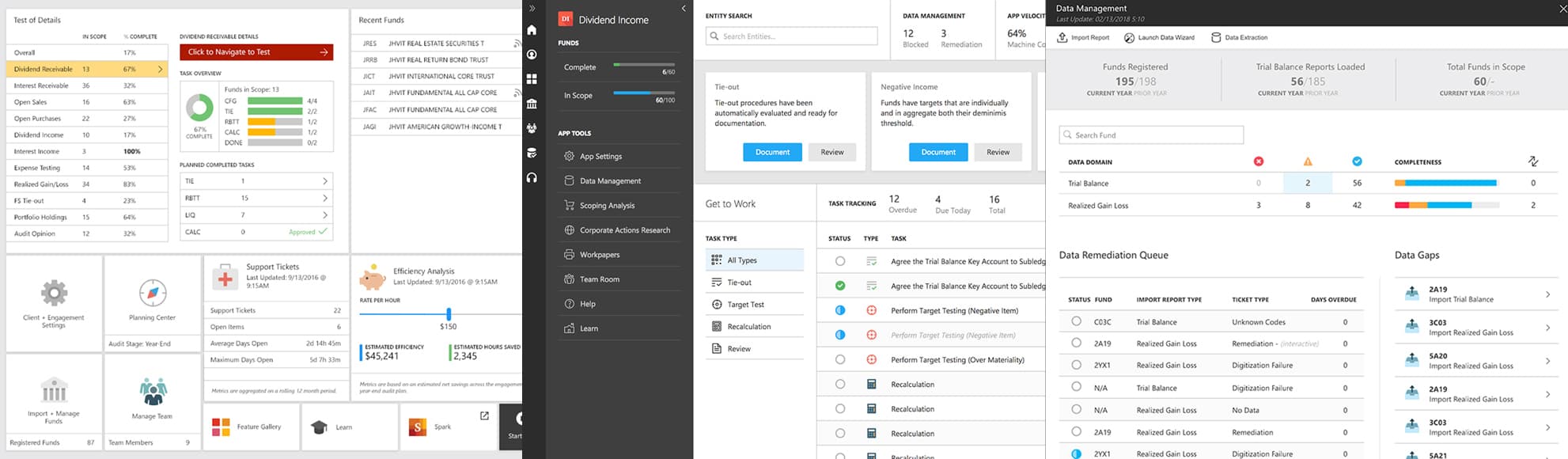Click the sync arrows column header icon
This screenshot has height=459, width=1568.
pyautogui.click(x=1533, y=161)
